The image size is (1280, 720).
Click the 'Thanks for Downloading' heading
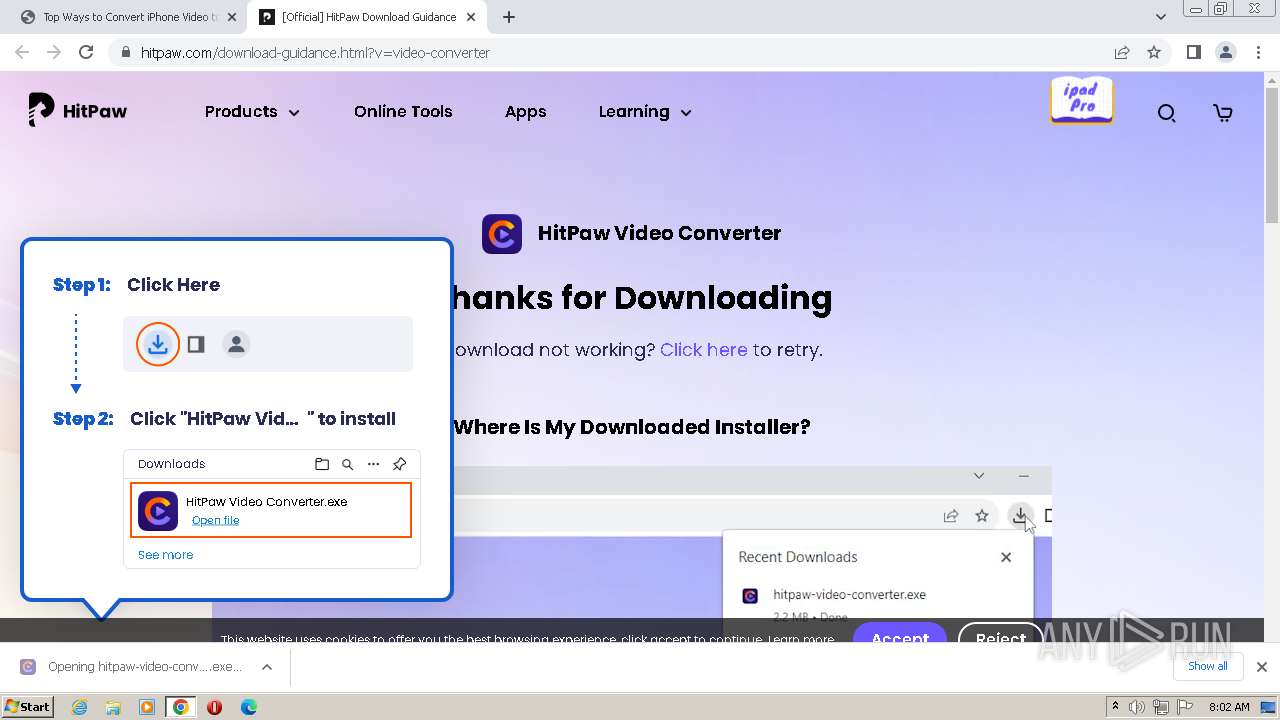coord(640,298)
